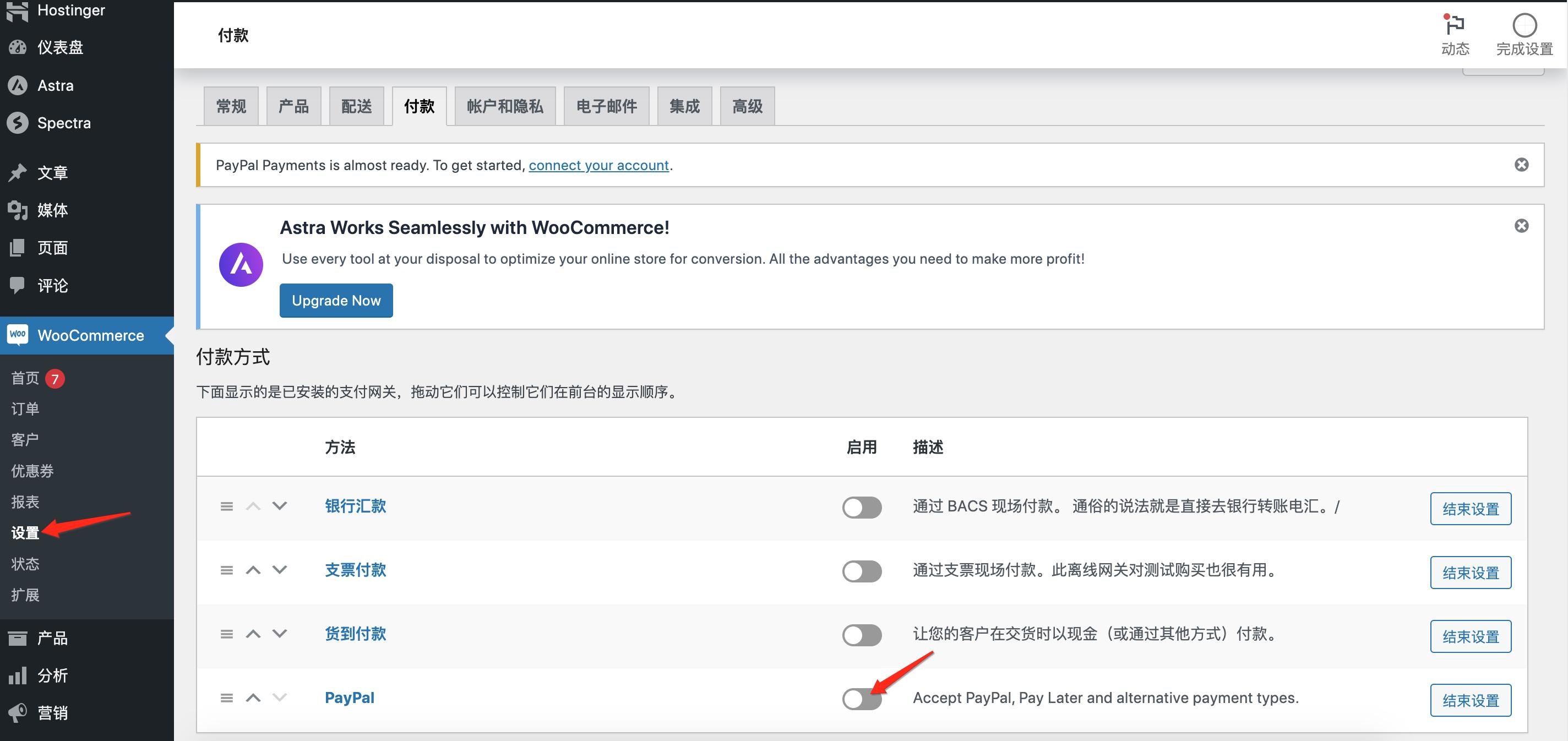Switch to the 电子邮件 tab

[606, 105]
